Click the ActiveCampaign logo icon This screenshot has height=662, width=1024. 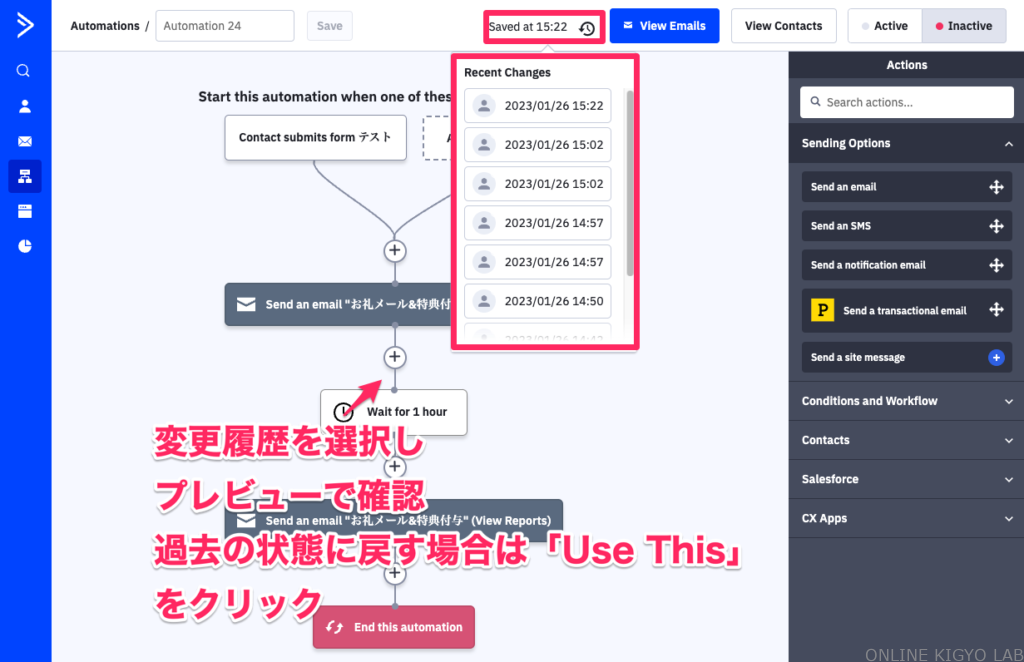coord(25,25)
